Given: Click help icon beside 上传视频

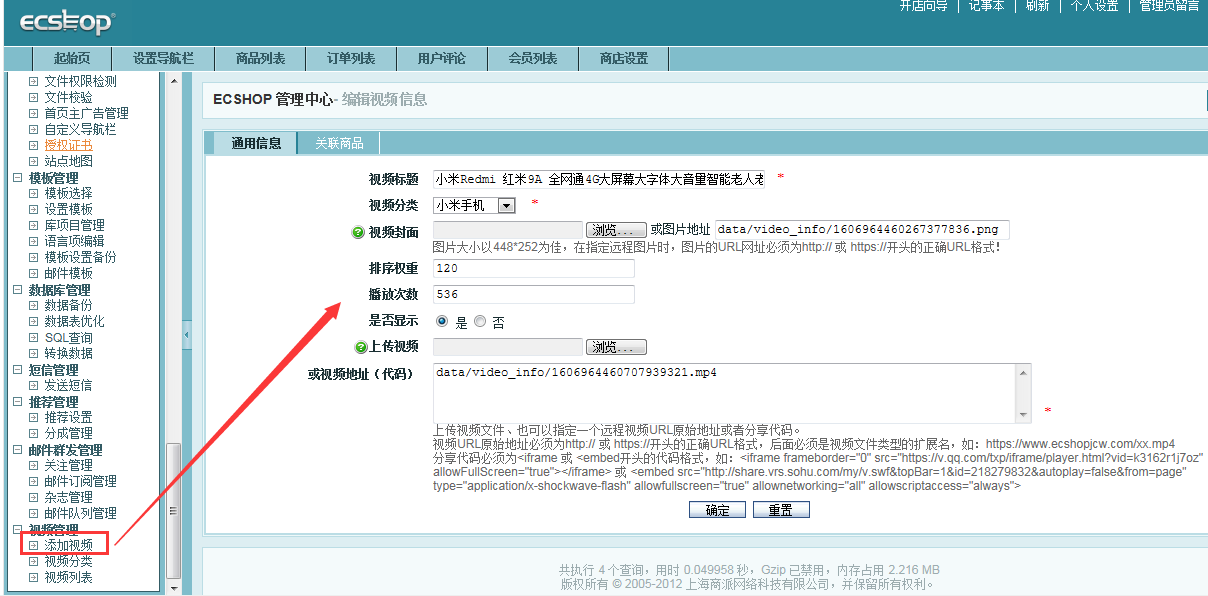Looking at the screenshot, I should [361, 347].
